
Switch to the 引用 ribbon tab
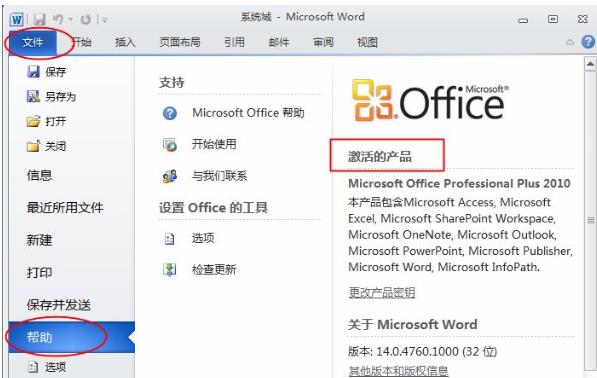click(234, 42)
